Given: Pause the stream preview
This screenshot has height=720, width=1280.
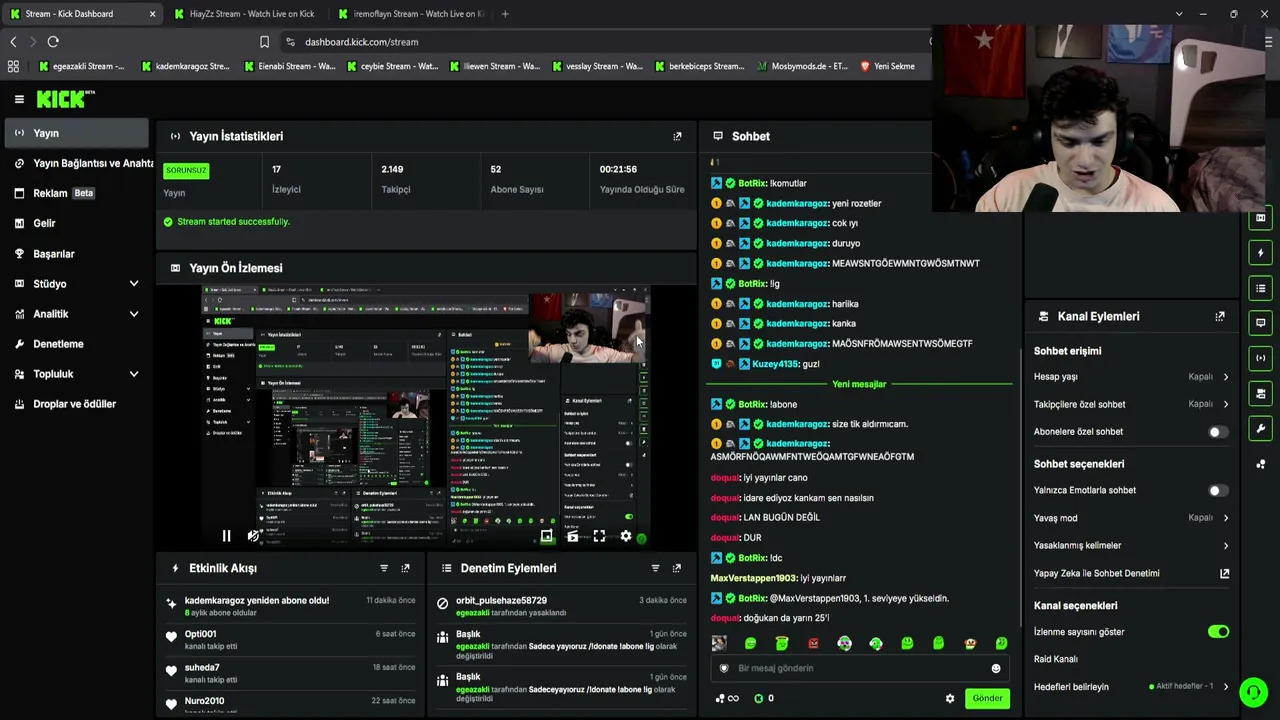Looking at the screenshot, I should coord(226,536).
